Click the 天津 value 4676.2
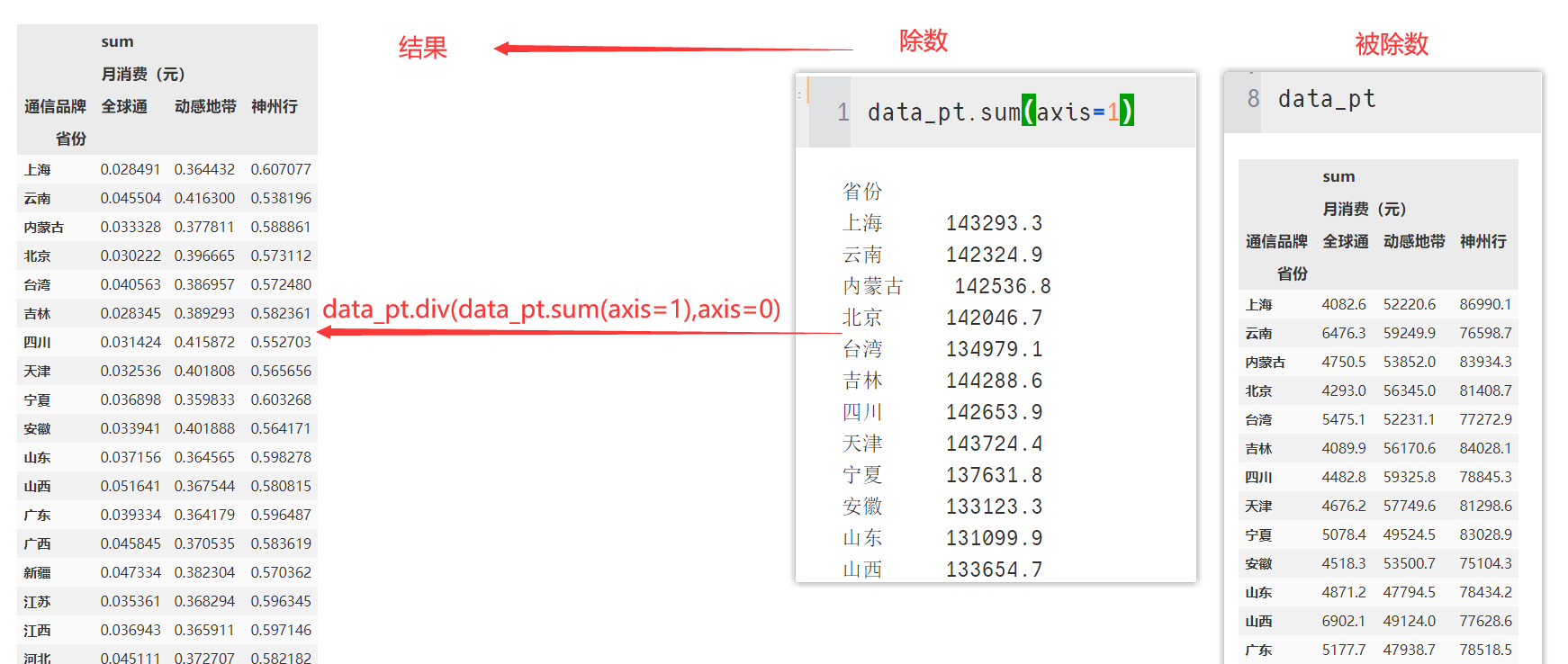 1344,506
